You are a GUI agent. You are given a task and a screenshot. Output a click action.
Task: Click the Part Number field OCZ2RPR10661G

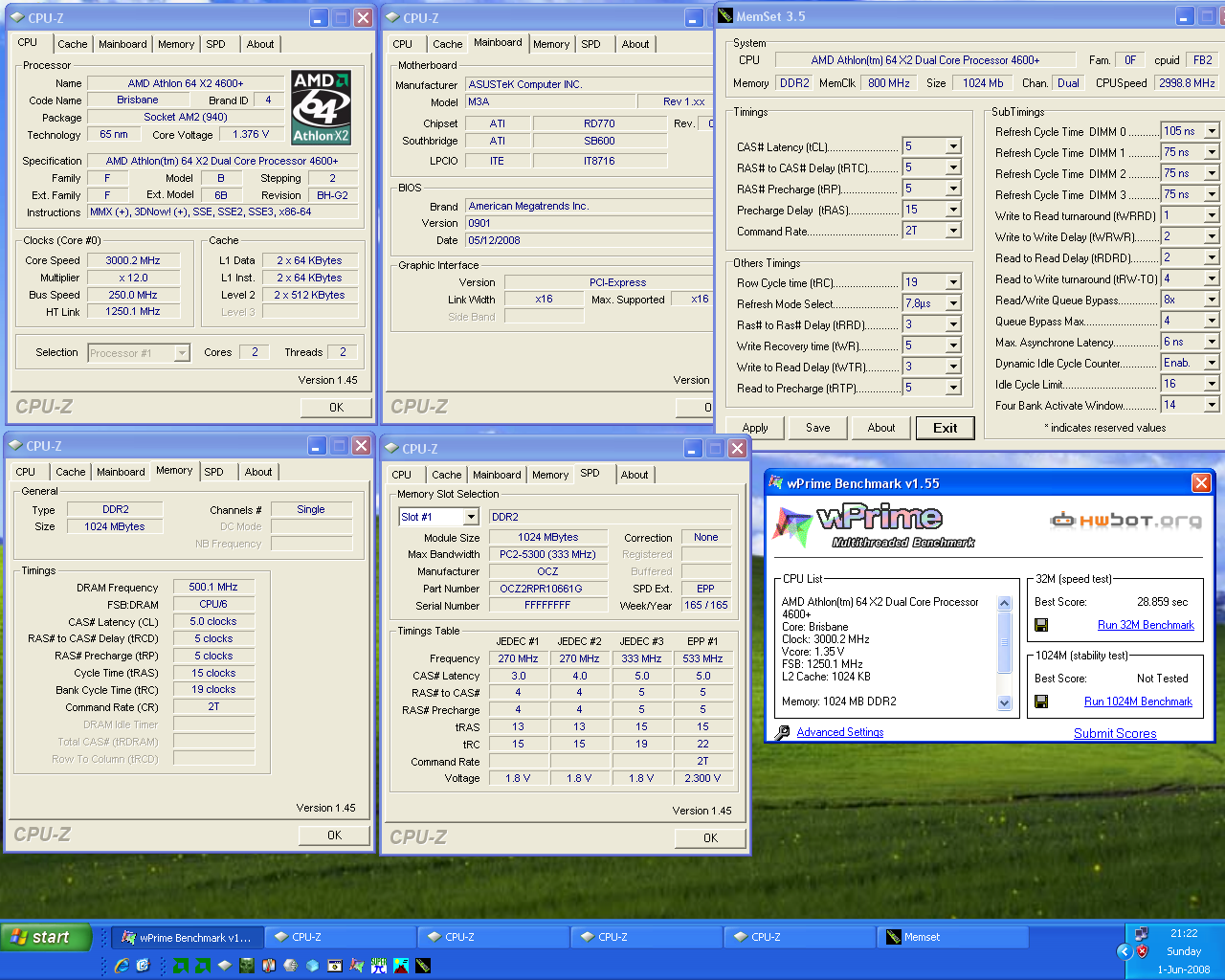pos(548,589)
